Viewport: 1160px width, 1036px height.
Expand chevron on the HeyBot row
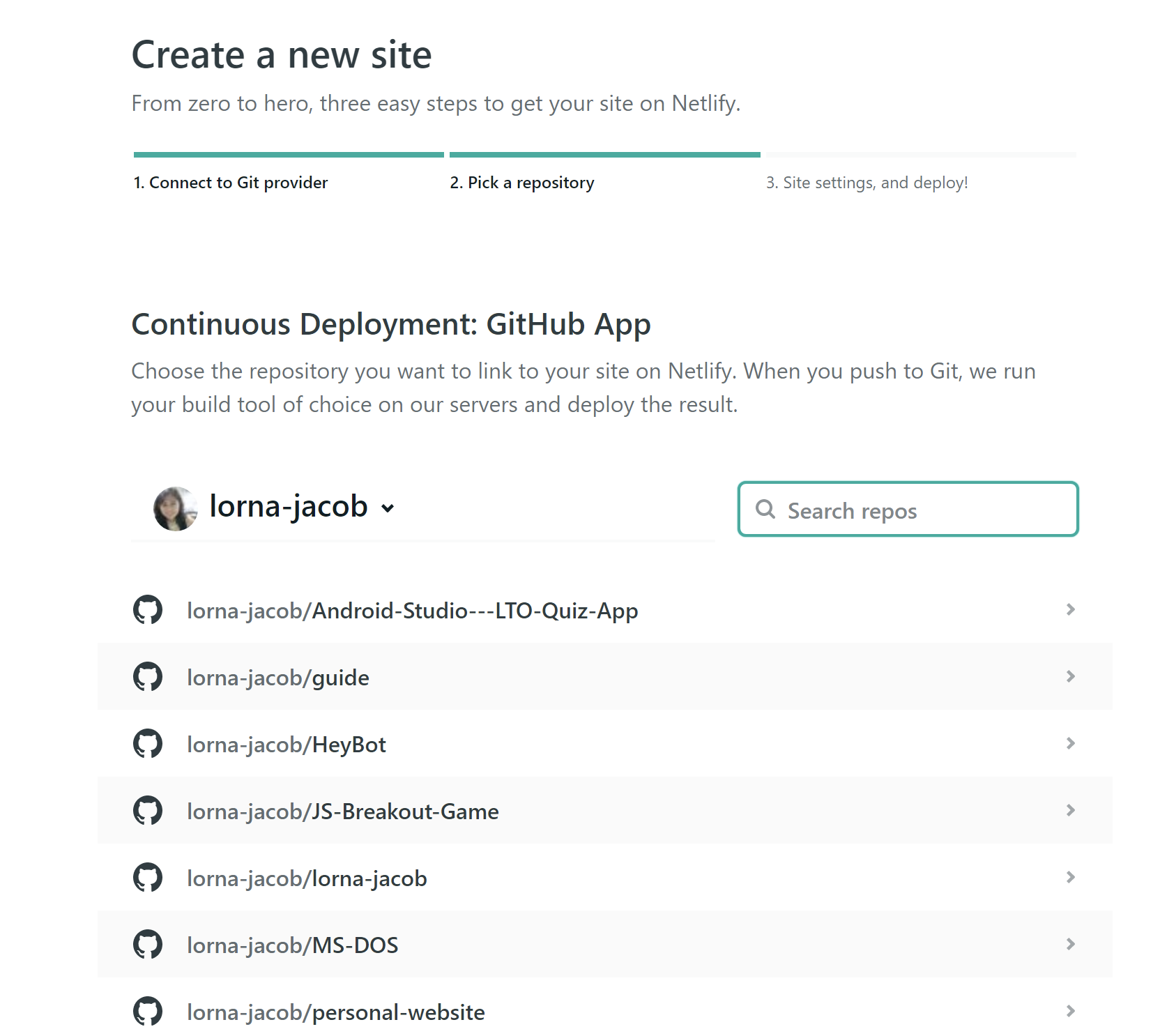pyautogui.click(x=1071, y=744)
